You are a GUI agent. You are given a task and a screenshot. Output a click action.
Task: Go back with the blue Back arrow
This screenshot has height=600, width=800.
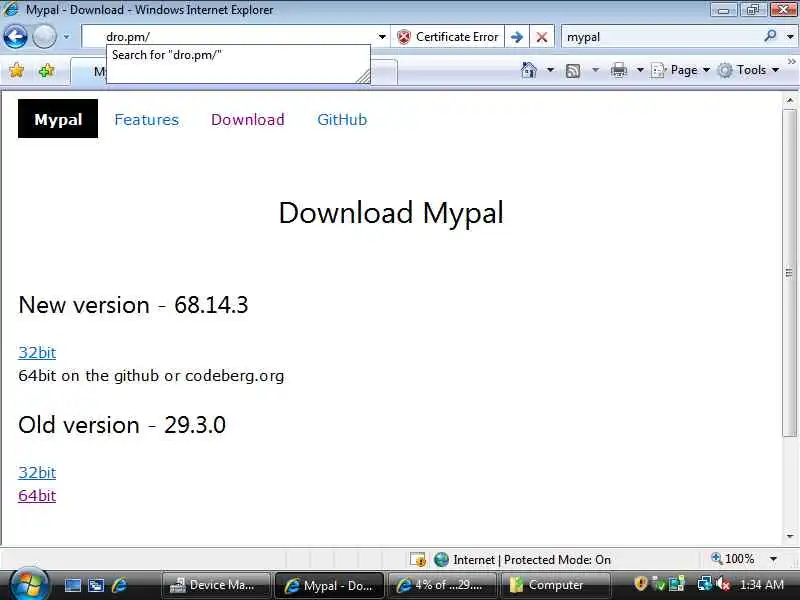pyautogui.click(x=15, y=37)
